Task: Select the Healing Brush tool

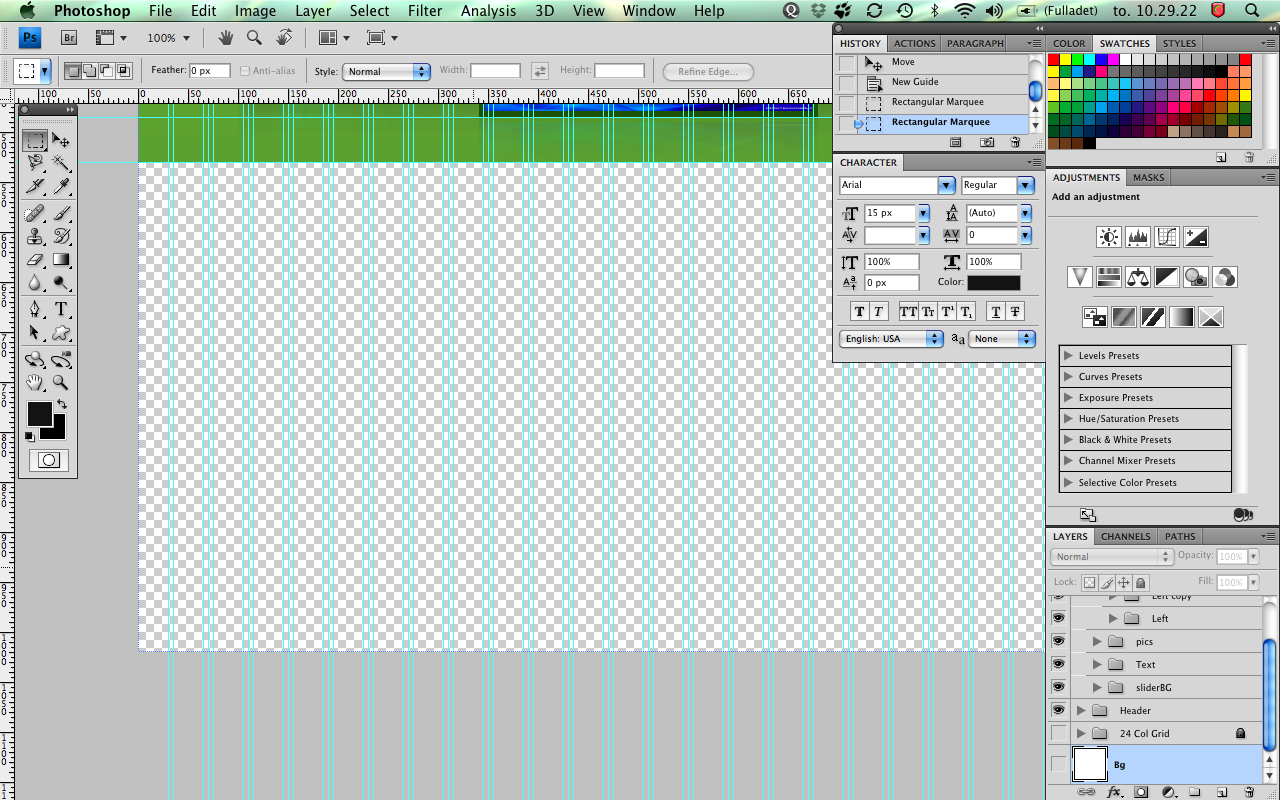Action: 35,213
